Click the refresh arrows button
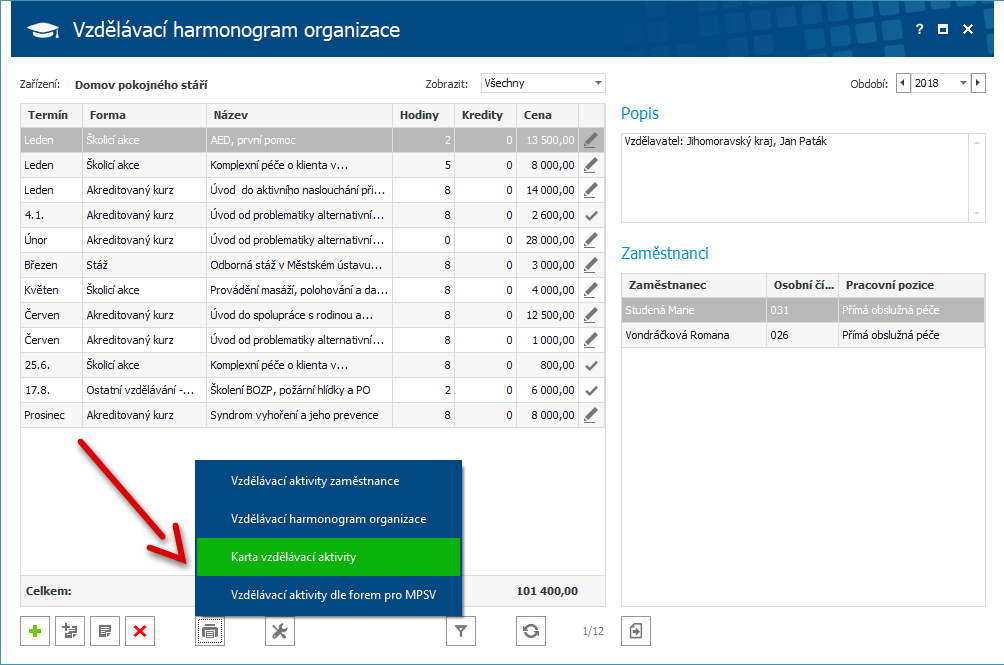This screenshot has width=1004, height=665. tap(531, 631)
